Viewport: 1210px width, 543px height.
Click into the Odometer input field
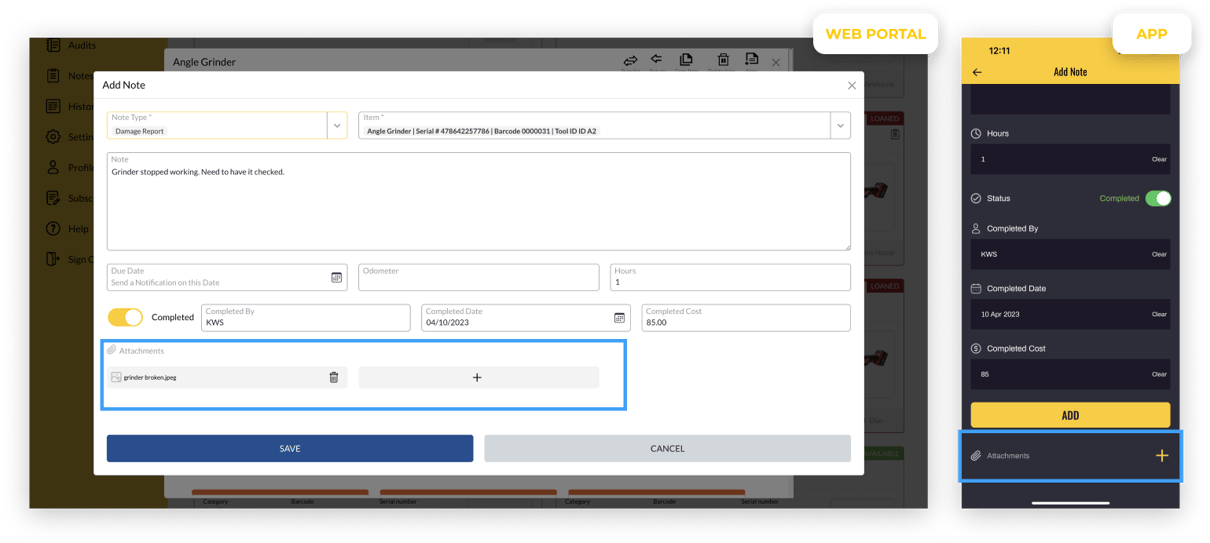[478, 277]
